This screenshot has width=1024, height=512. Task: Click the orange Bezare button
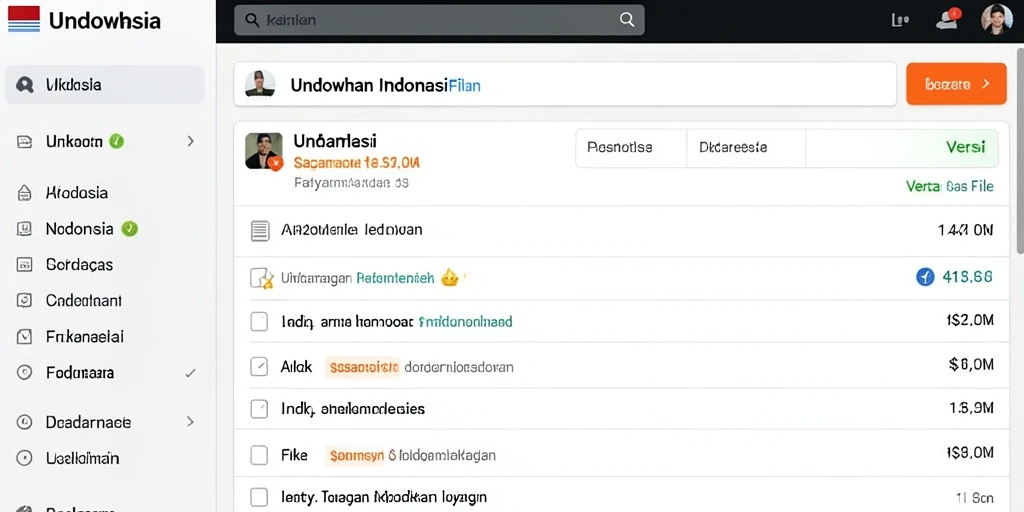tap(956, 84)
